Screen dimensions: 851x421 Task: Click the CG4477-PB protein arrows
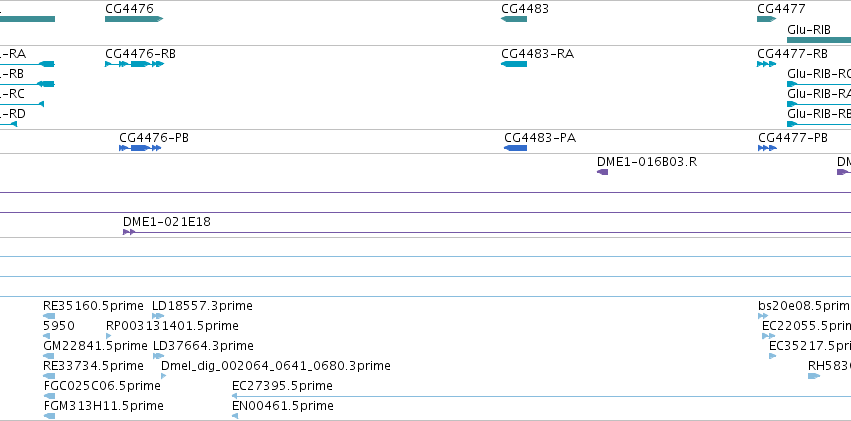(767, 148)
